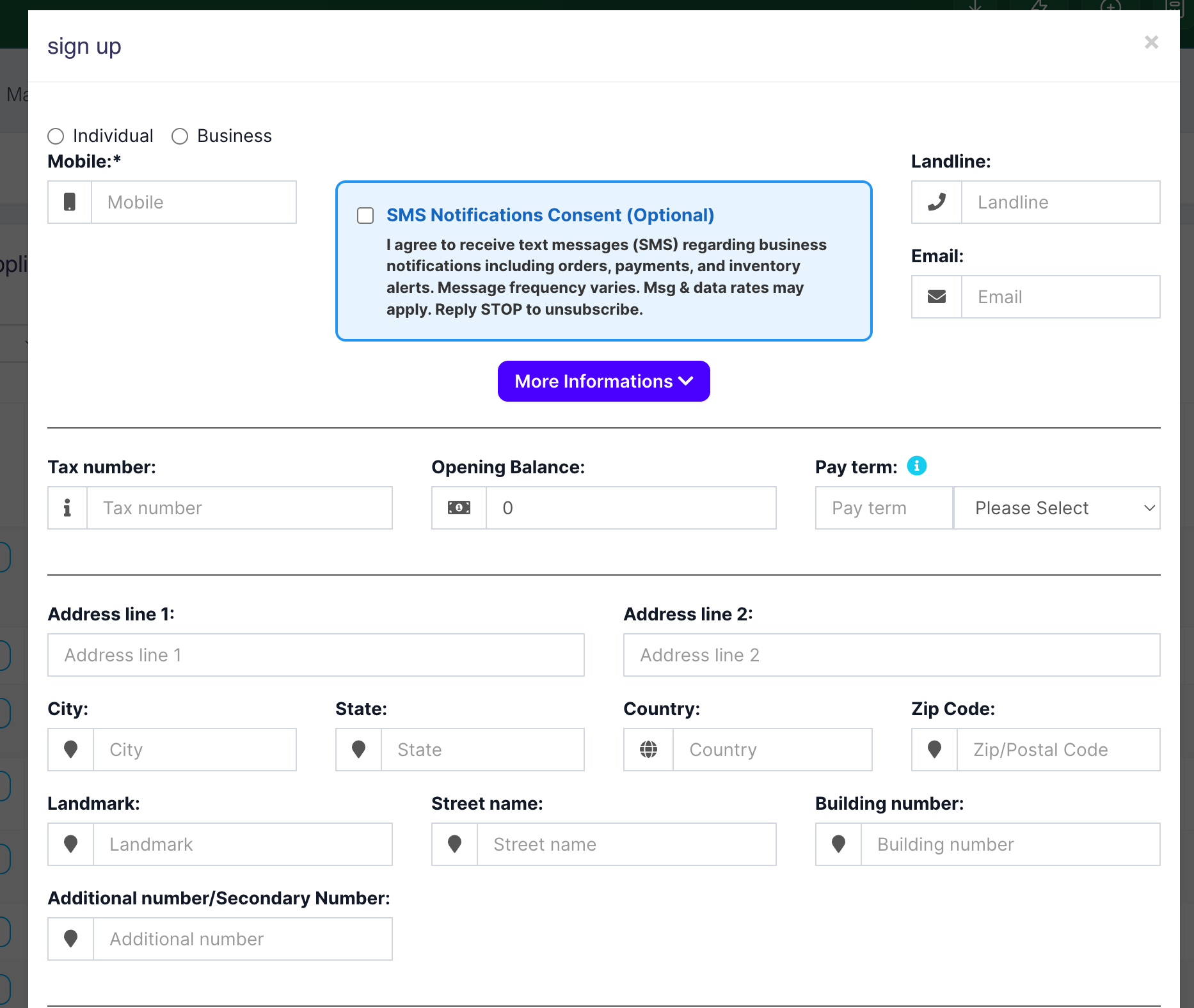Viewport: 1194px width, 1008px height.
Task: Click the info icon beside Tax number field
Action: (x=67, y=507)
